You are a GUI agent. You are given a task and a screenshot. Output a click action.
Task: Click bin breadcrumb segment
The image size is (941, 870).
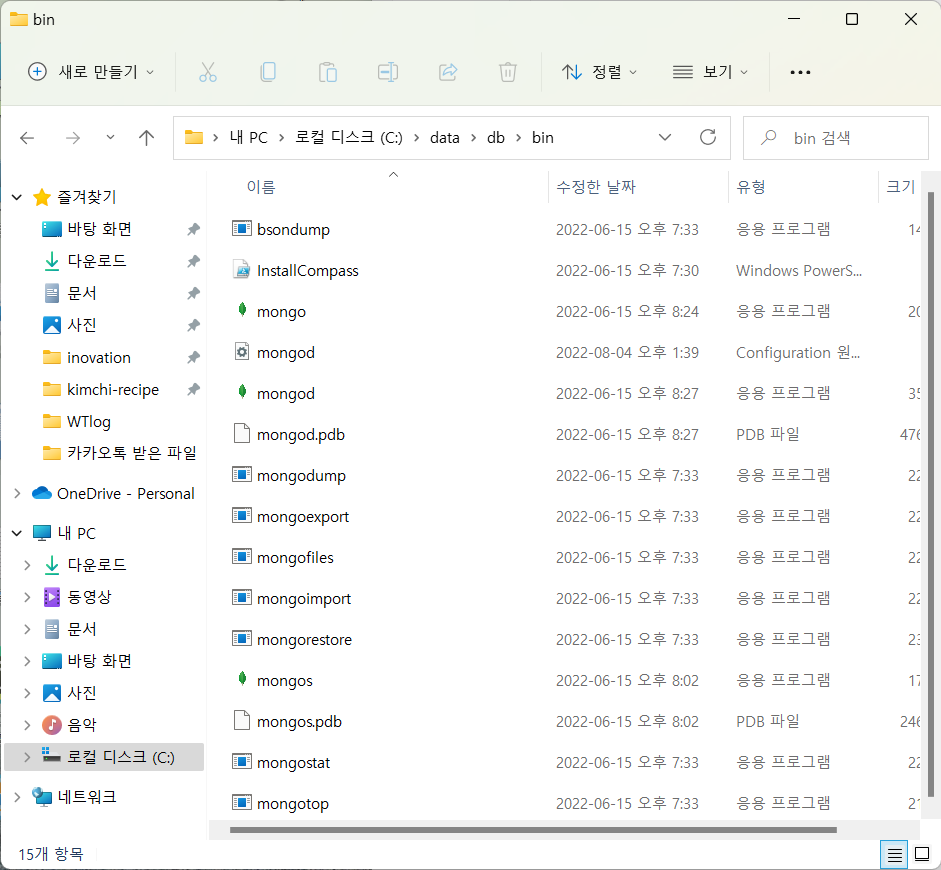pyautogui.click(x=543, y=137)
